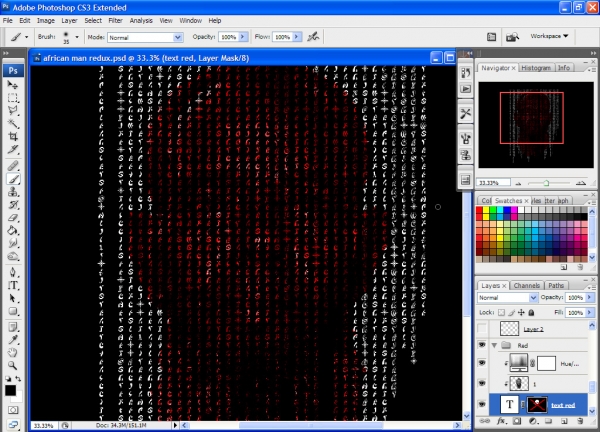
Task: Select the Shape tool
Action: point(13,311)
